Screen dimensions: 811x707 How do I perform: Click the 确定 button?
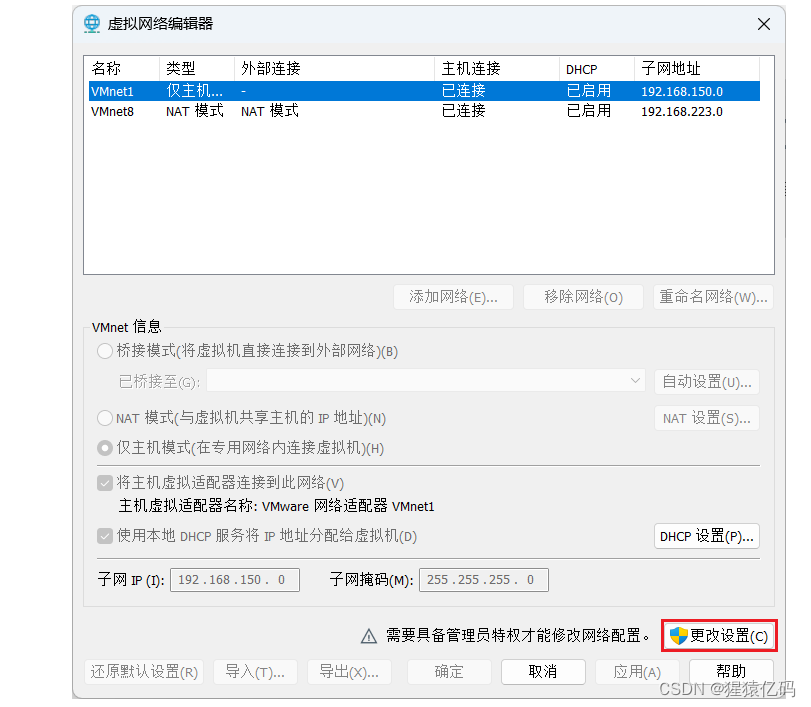coord(449,672)
